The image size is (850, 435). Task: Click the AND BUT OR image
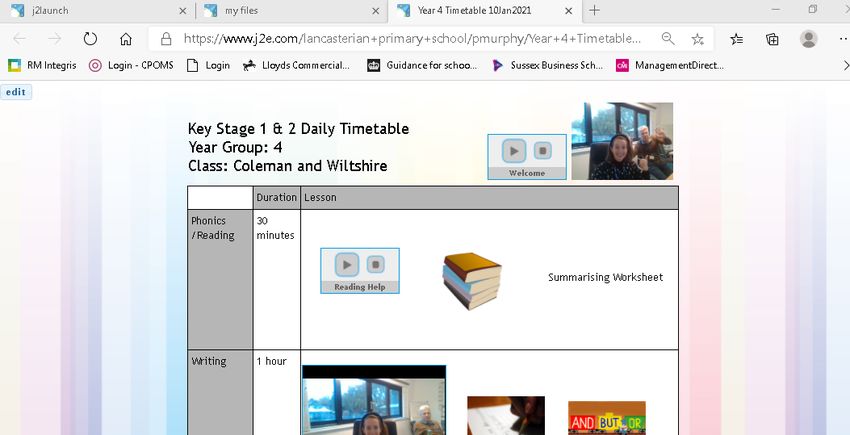[607, 418]
